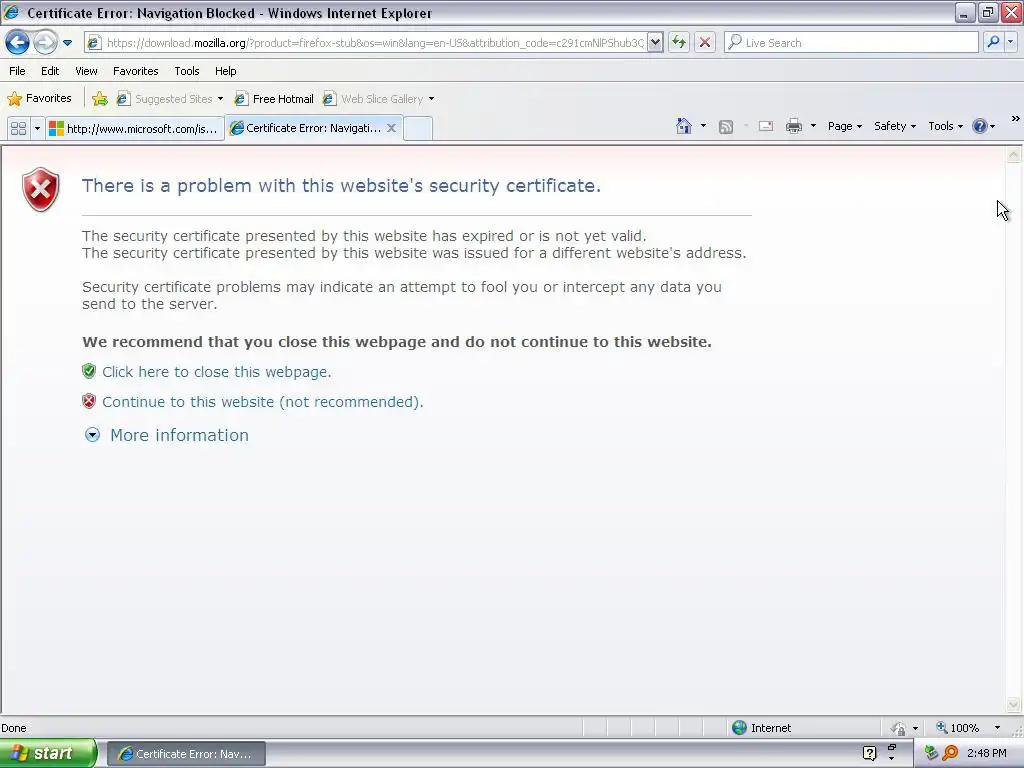Image resolution: width=1024 pixels, height=768 pixels.
Task: Click here to close this webpage link
Action: (217, 372)
